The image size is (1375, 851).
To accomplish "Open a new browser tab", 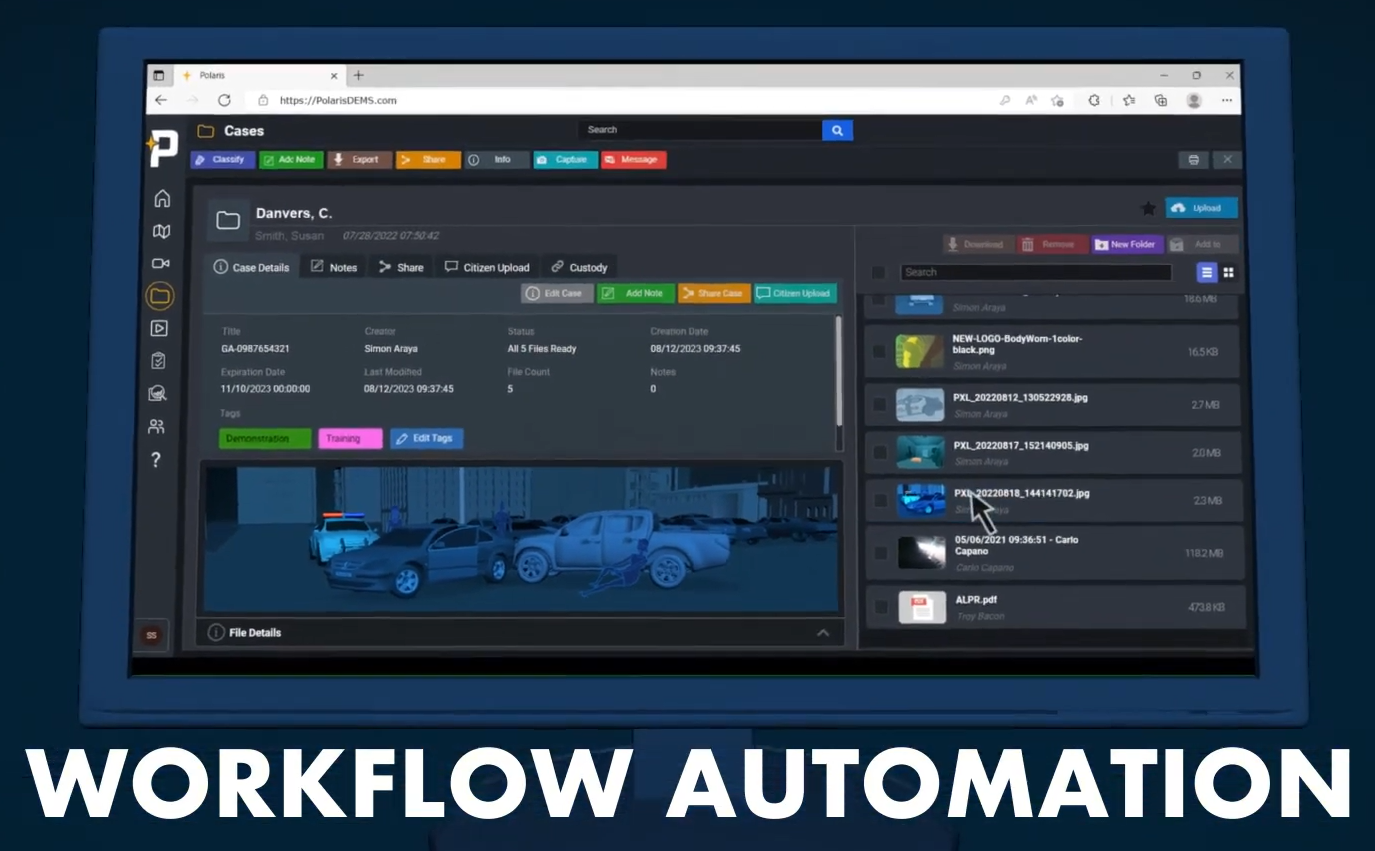I will point(359,75).
